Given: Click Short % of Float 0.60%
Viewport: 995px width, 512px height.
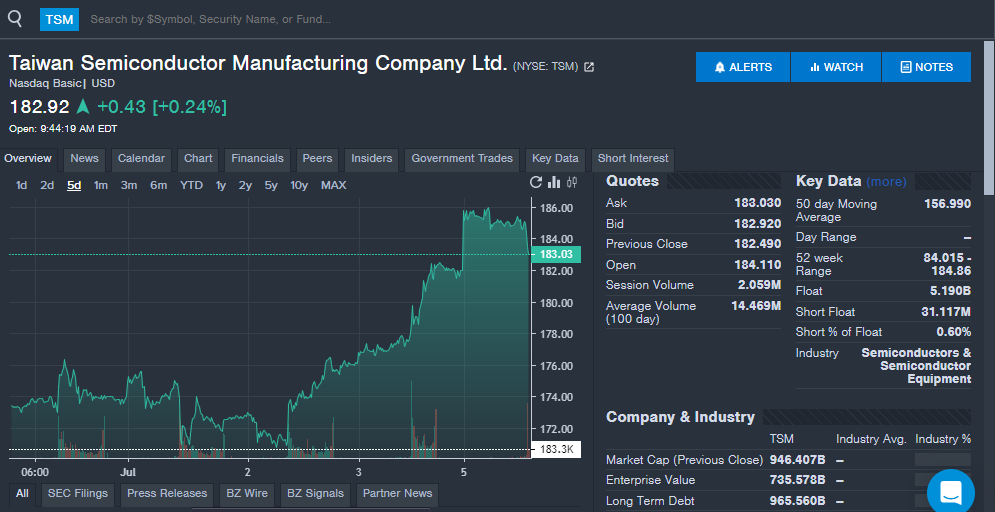Looking at the screenshot, I should coord(954,332).
